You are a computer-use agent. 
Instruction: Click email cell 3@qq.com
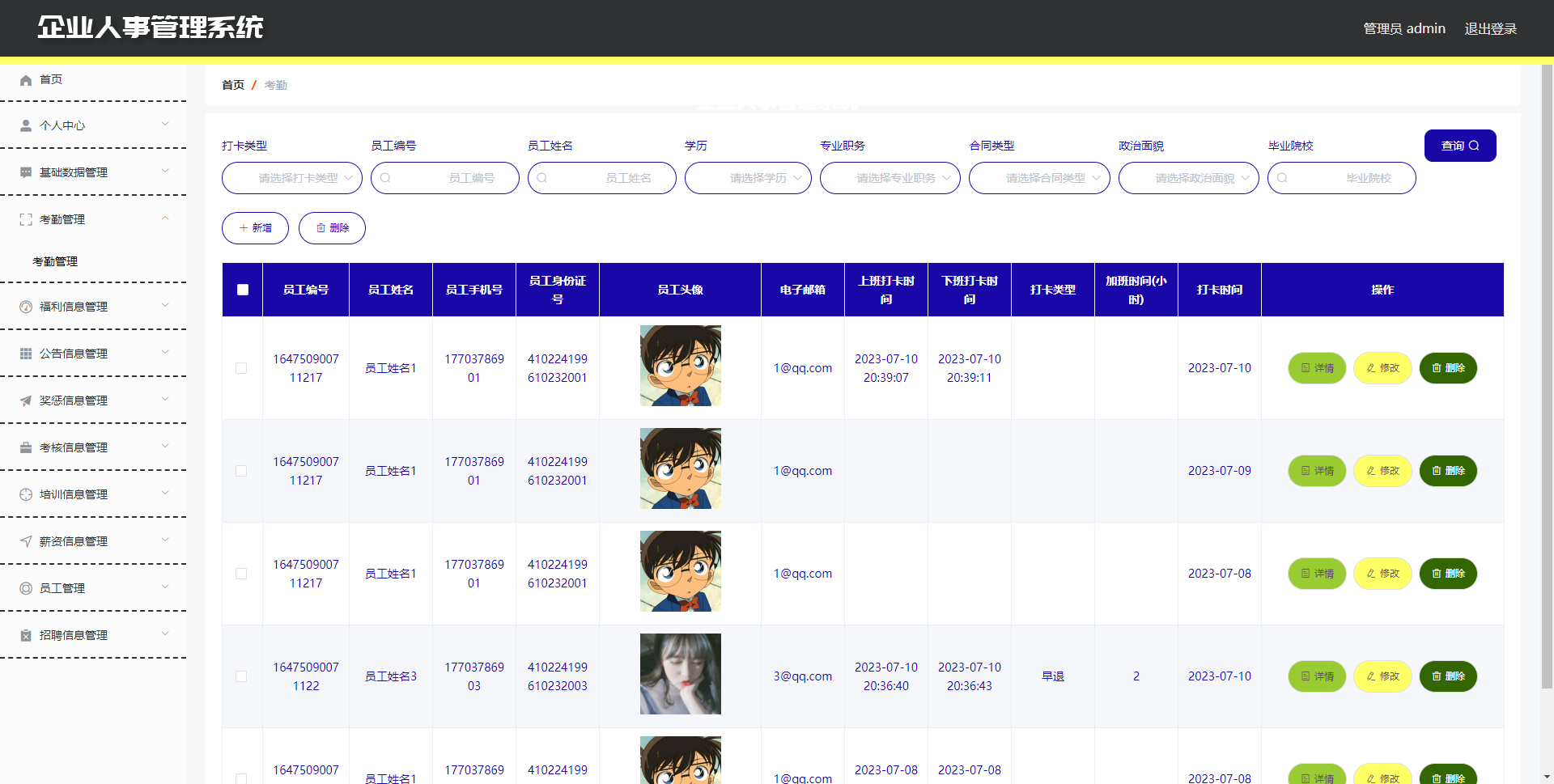click(x=803, y=676)
